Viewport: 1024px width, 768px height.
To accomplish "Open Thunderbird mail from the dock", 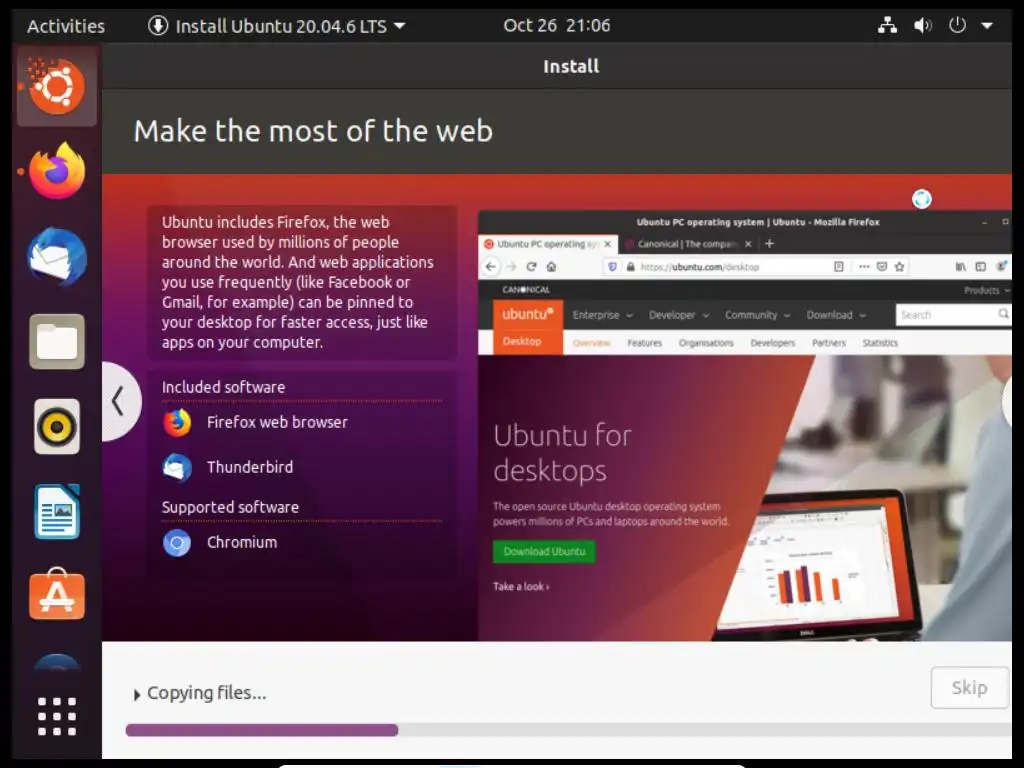I will 57,256.
